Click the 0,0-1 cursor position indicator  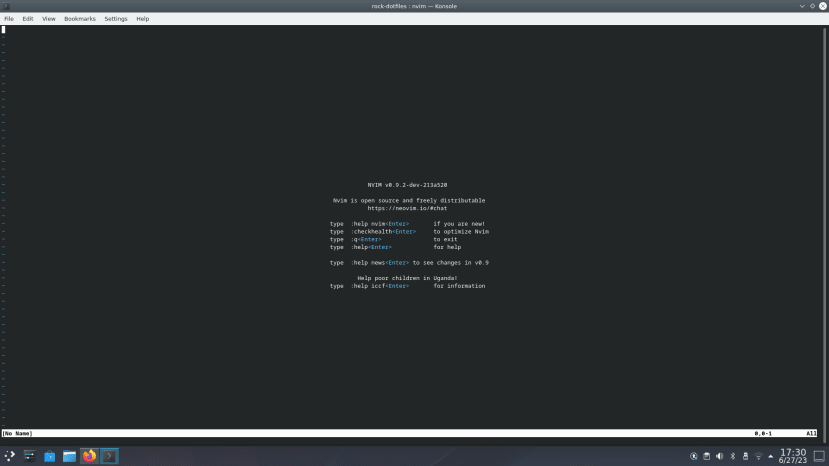click(763, 434)
